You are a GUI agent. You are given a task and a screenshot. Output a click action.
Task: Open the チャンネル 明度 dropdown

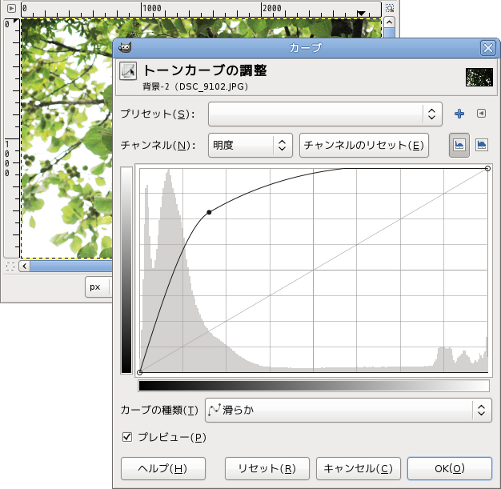(x=250, y=145)
